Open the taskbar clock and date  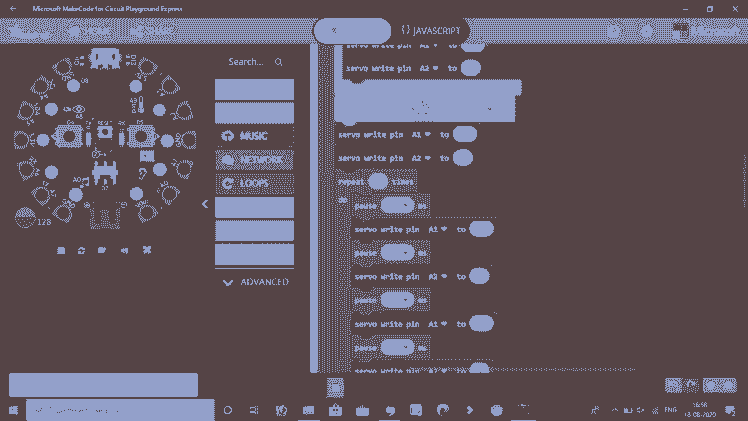pyautogui.click(x=700, y=410)
